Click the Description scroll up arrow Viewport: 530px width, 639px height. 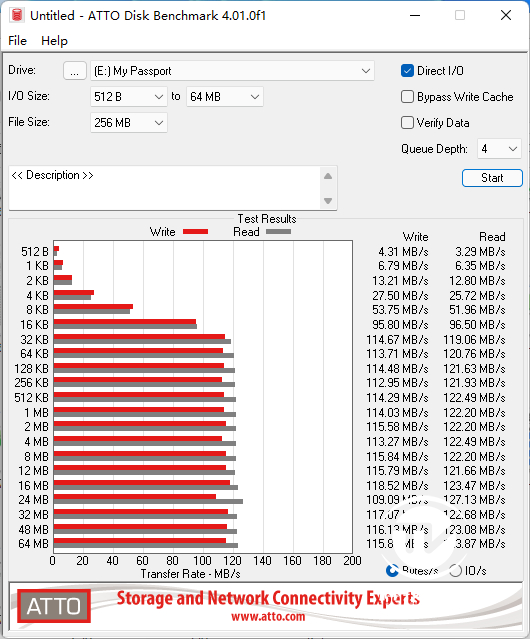[x=328, y=176]
